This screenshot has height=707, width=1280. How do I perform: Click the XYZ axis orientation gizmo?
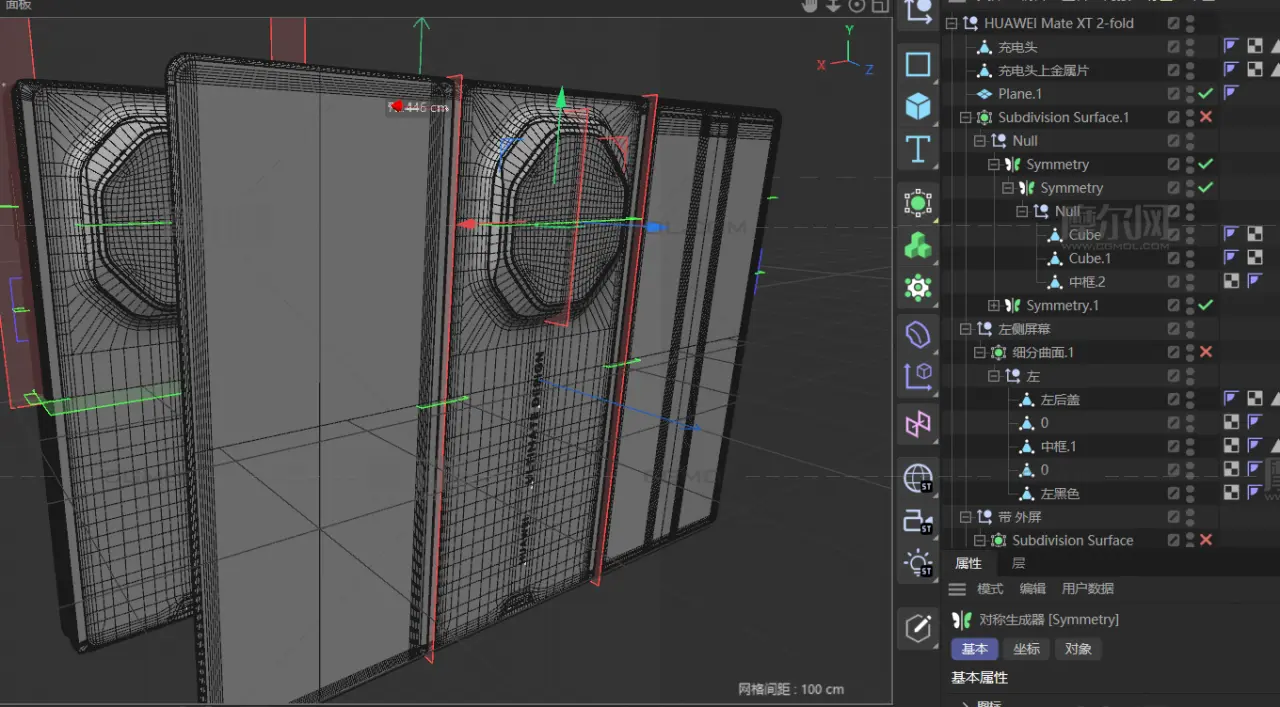coord(847,51)
